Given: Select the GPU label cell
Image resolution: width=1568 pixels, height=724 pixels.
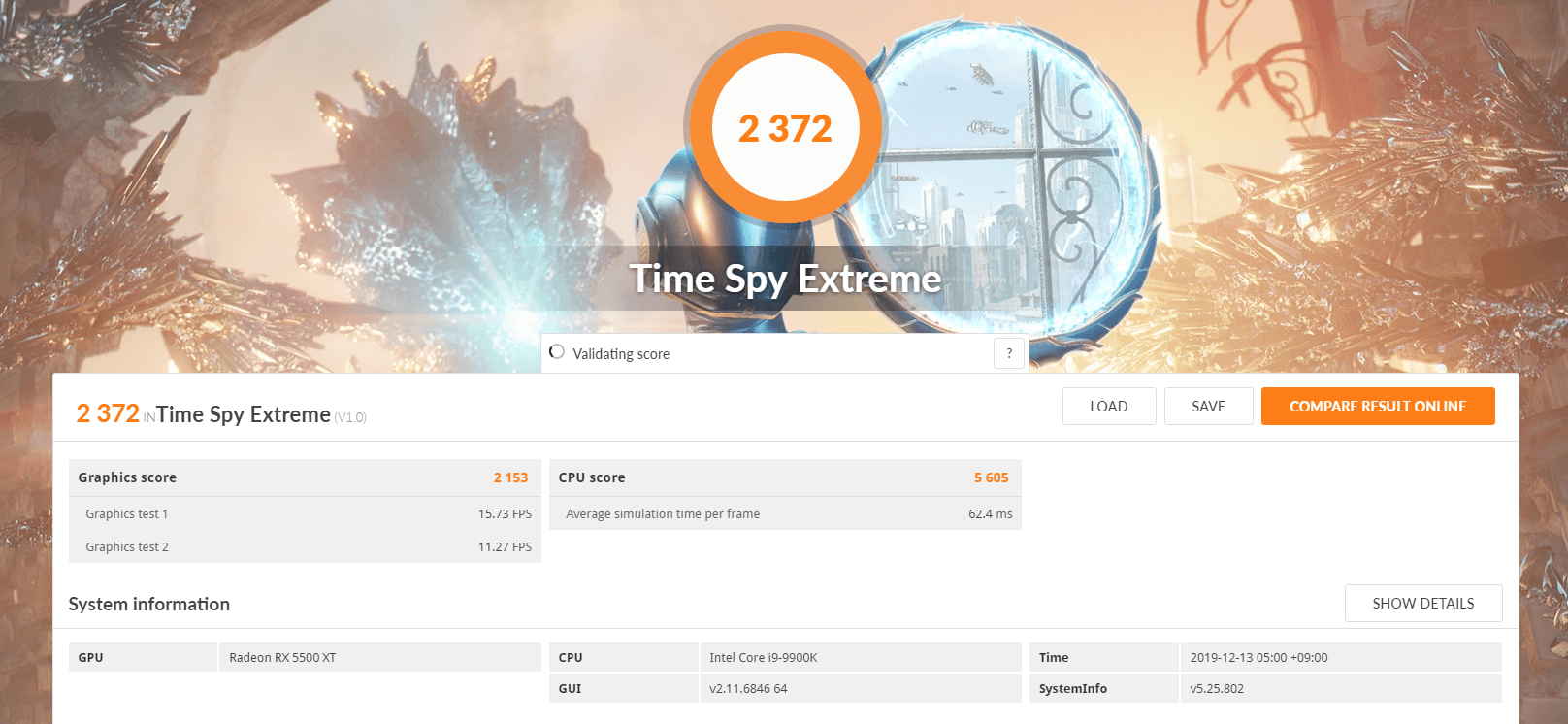Looking at the screenshot, I should point(143,657).
